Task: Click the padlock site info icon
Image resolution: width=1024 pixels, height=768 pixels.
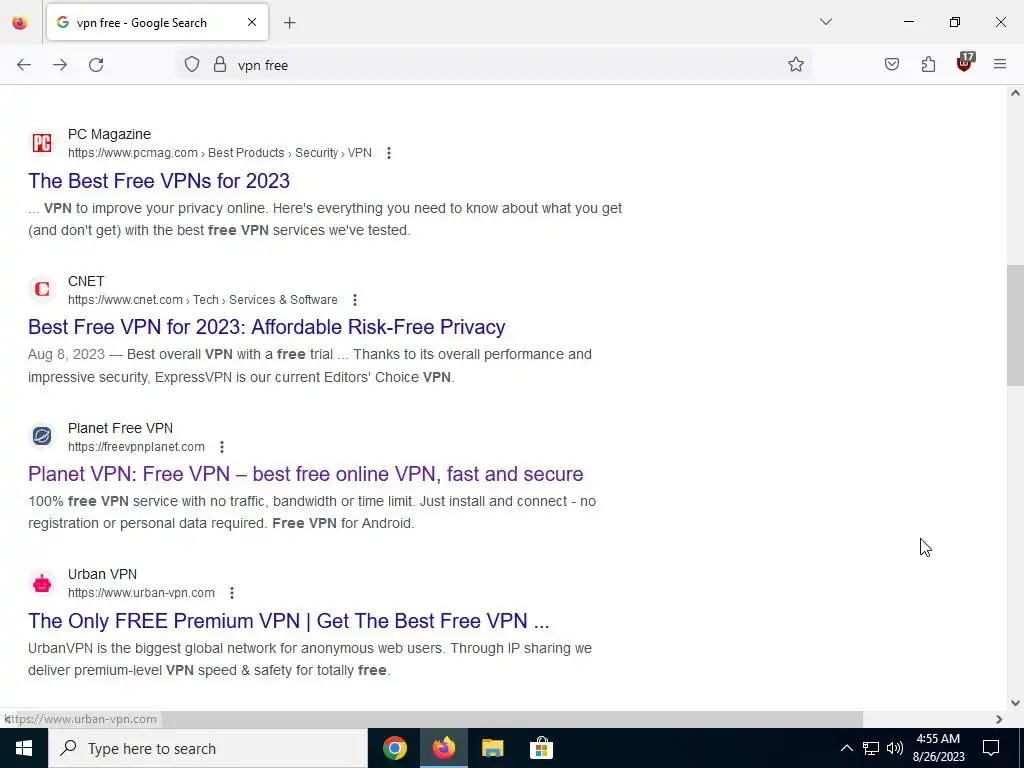Action: tap(220, 65)
